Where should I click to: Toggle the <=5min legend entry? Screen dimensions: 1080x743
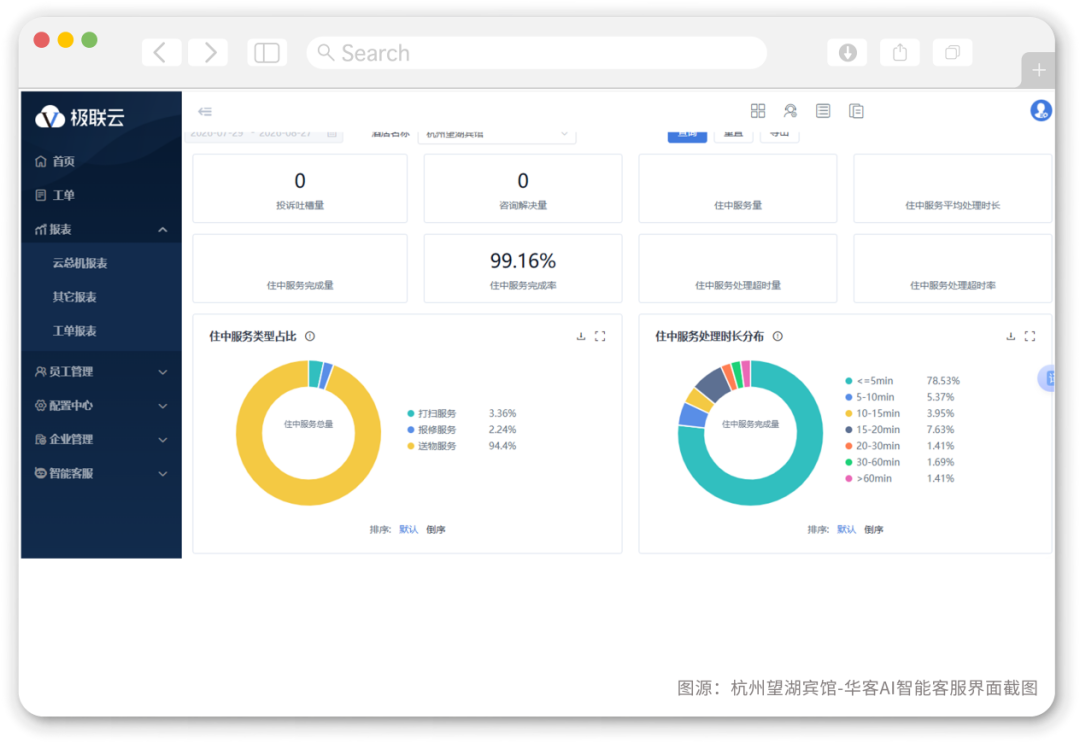pyautogui.click(x=869, y=381)
